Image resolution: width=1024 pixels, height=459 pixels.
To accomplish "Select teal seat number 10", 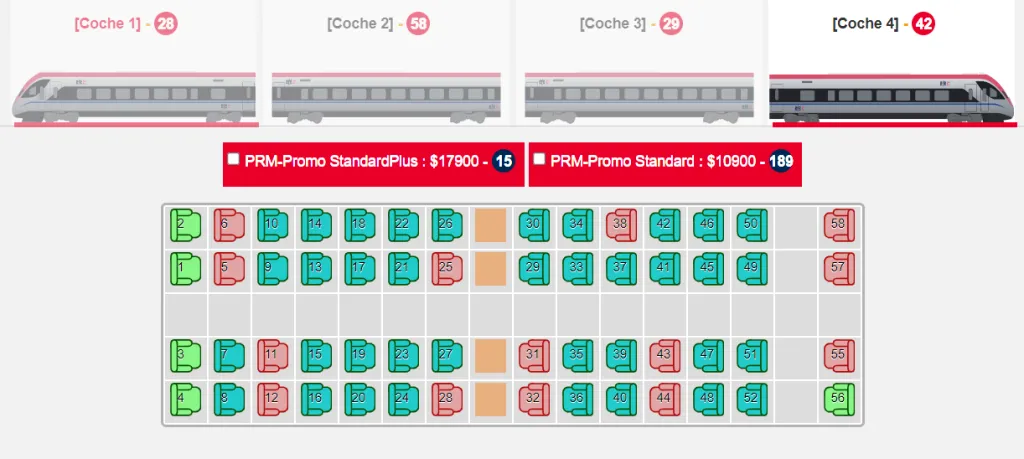I will [272, 225].
